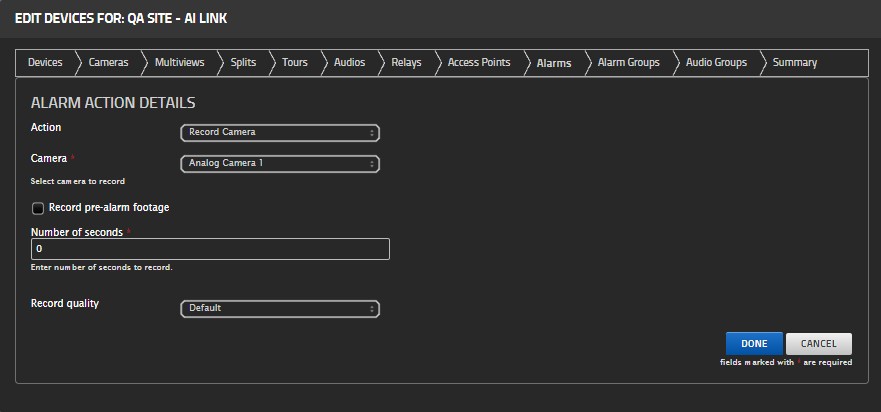
Task: Open the Relays tab
Action: [406, 63]
